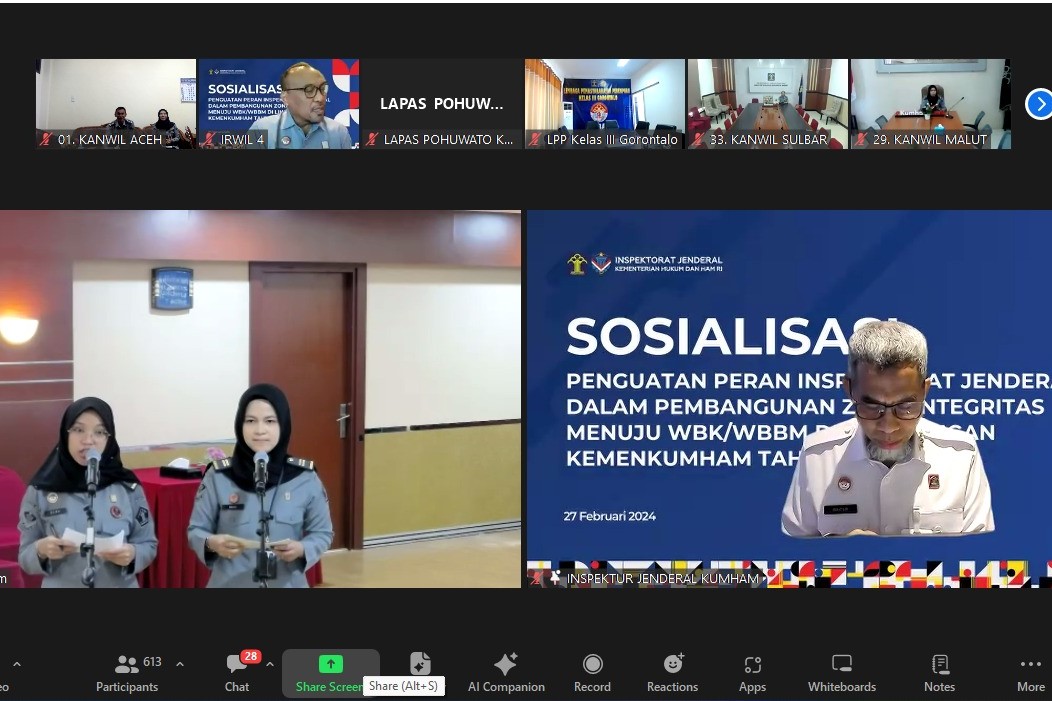Open the More options menu
The image size is (1052, 701).
(1030, 673)
